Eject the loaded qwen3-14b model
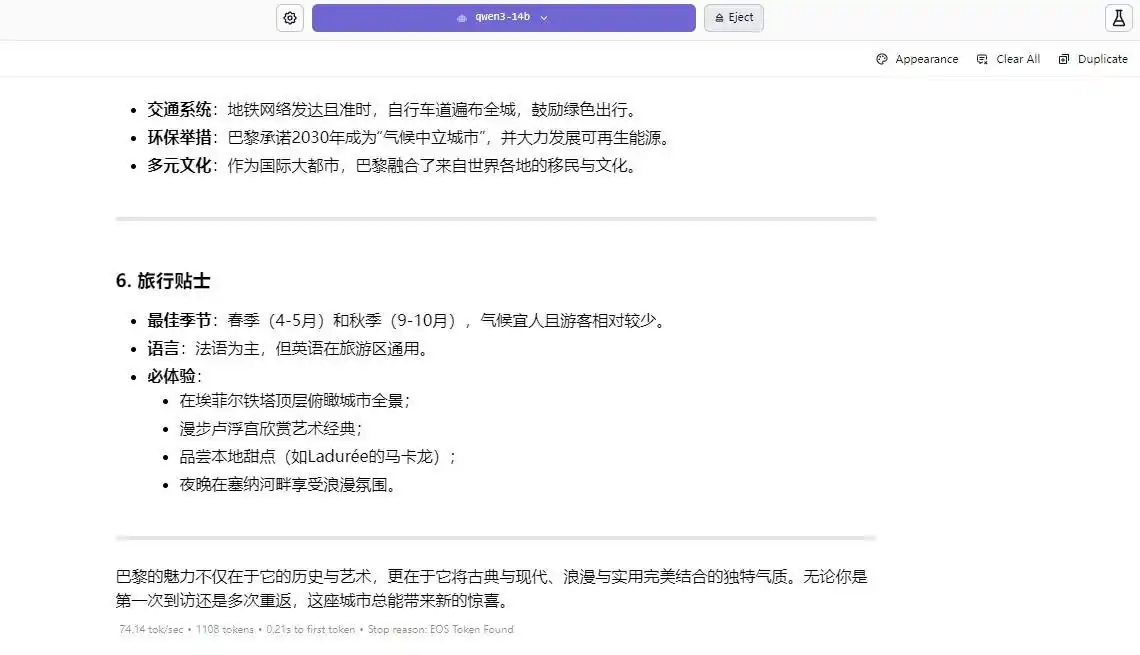Screen dimensions: 1140x655 [734, 18]
